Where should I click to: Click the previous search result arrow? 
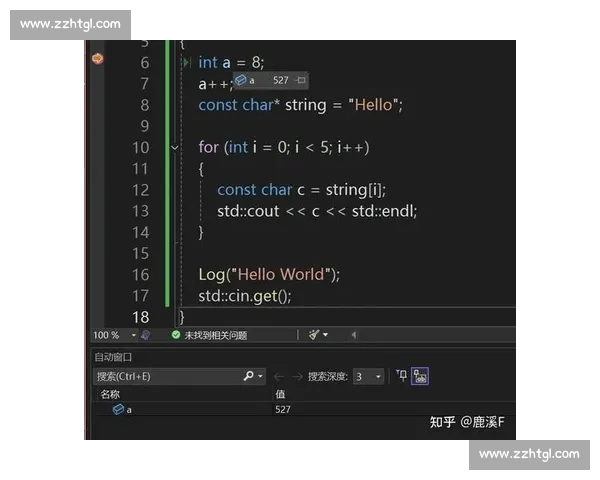279,377
